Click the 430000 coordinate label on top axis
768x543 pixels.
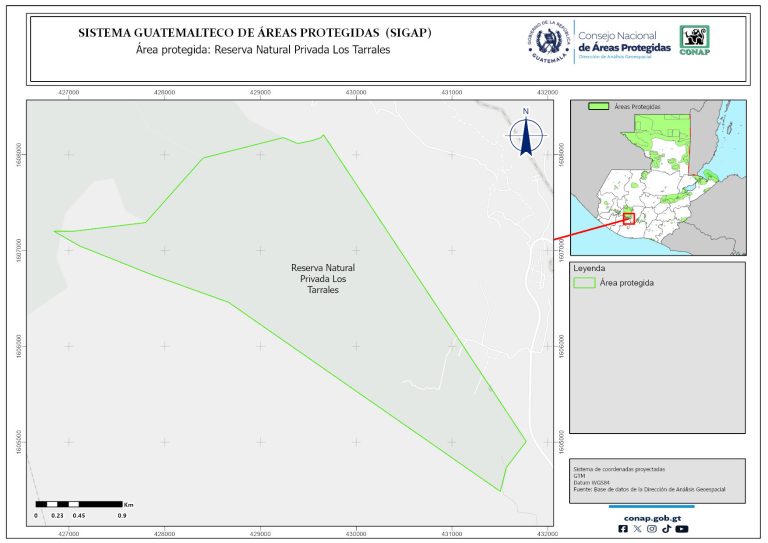point(355,92)
